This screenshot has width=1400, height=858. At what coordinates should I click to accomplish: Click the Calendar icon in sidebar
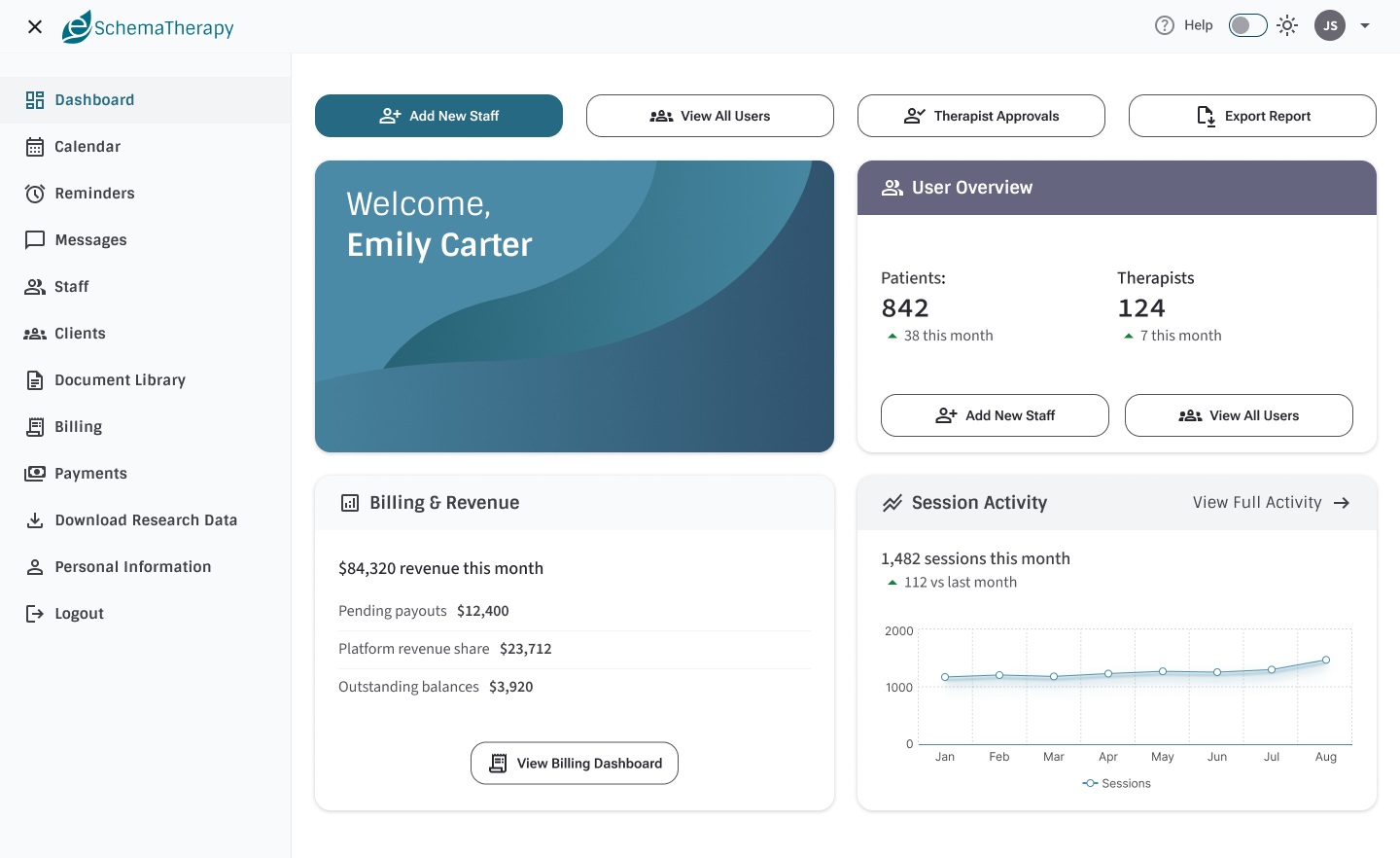tap(35, 147)
